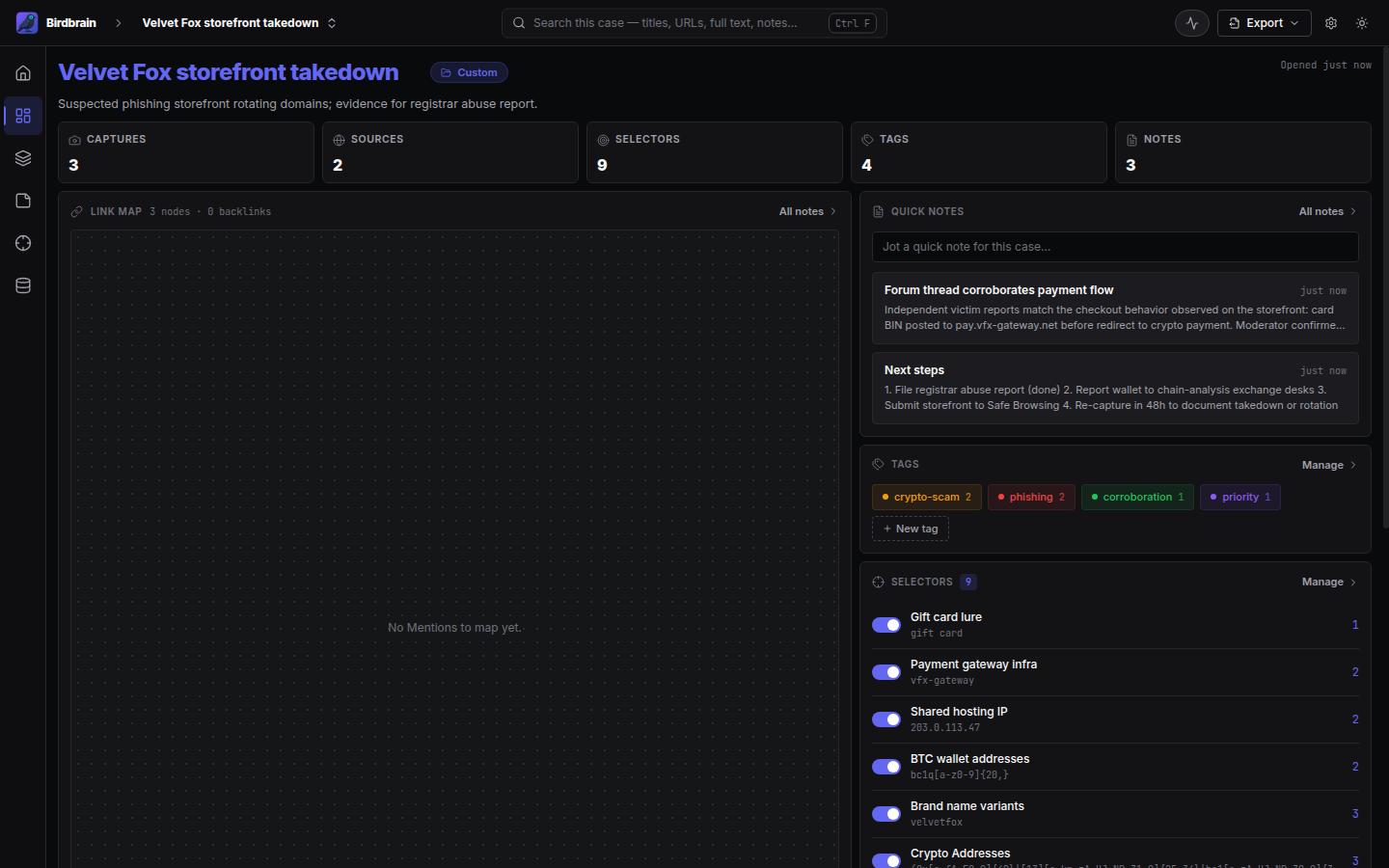This screenshot has height=868, width=1389.
Task: Click the Tags icon in stats card
Action: pos(867,140)
